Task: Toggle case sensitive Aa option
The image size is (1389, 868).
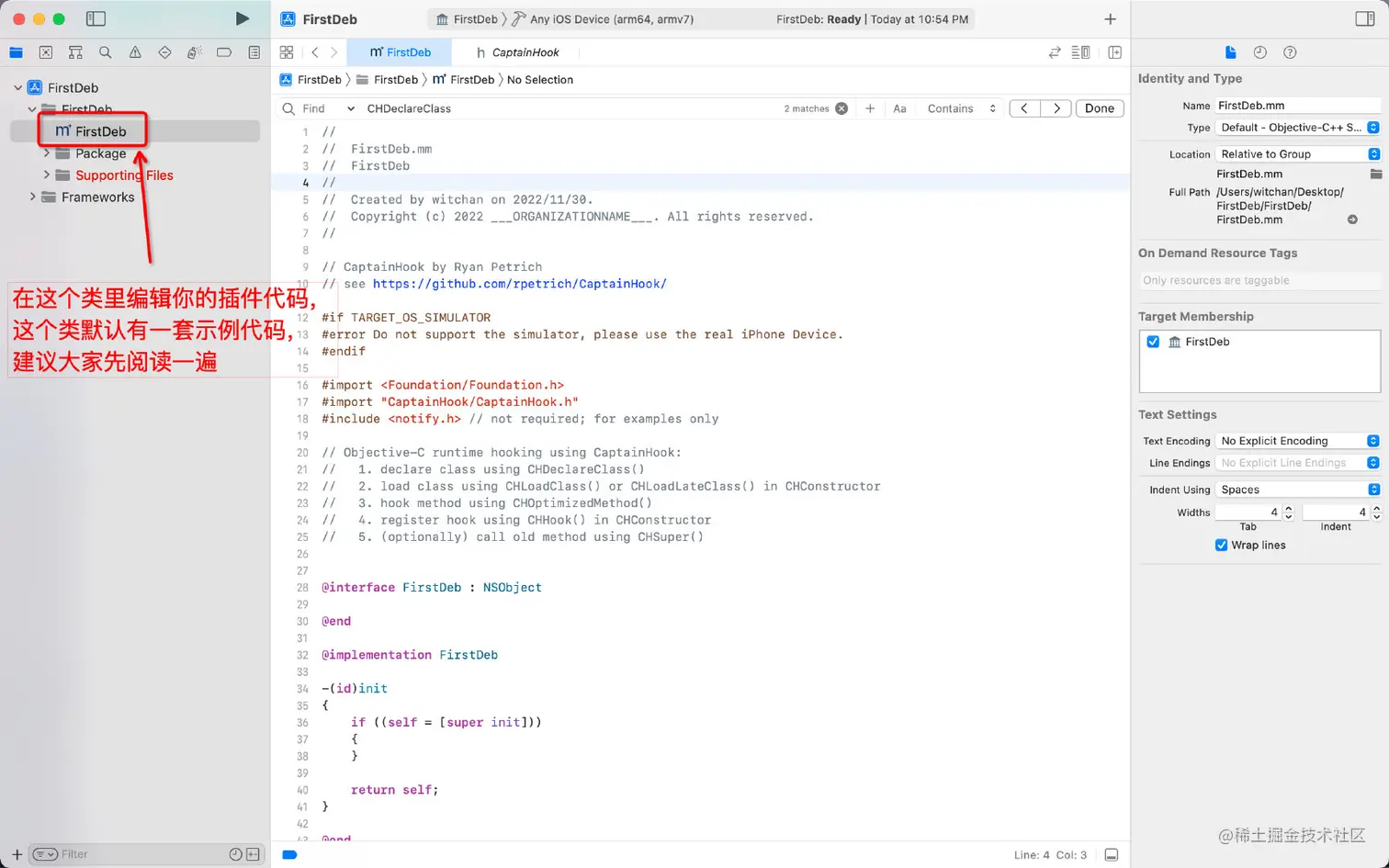Action: tap(899, 108)
